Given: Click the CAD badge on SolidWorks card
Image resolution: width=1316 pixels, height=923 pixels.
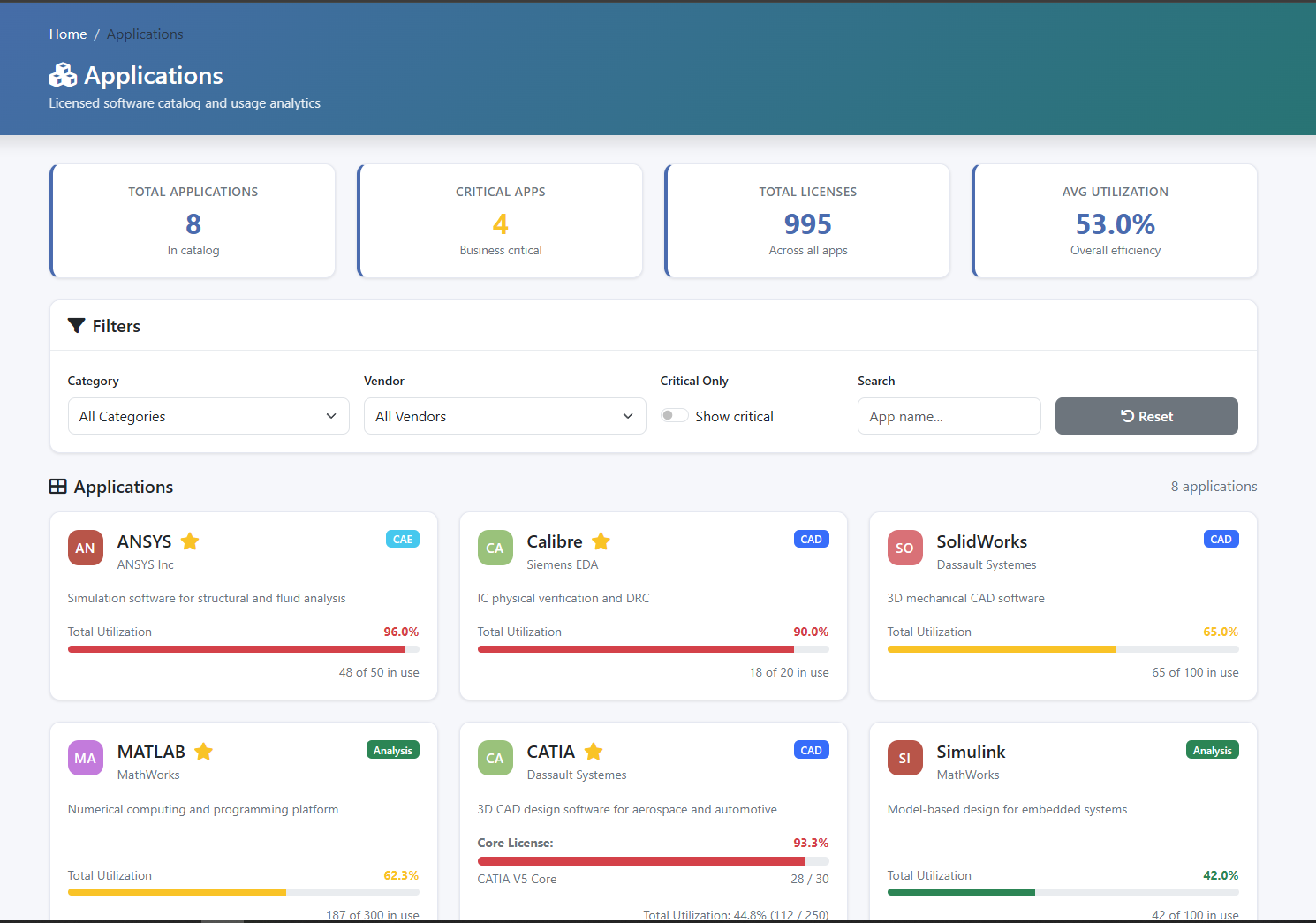Looking at the screenshot, I should [x=1221, y=539].
